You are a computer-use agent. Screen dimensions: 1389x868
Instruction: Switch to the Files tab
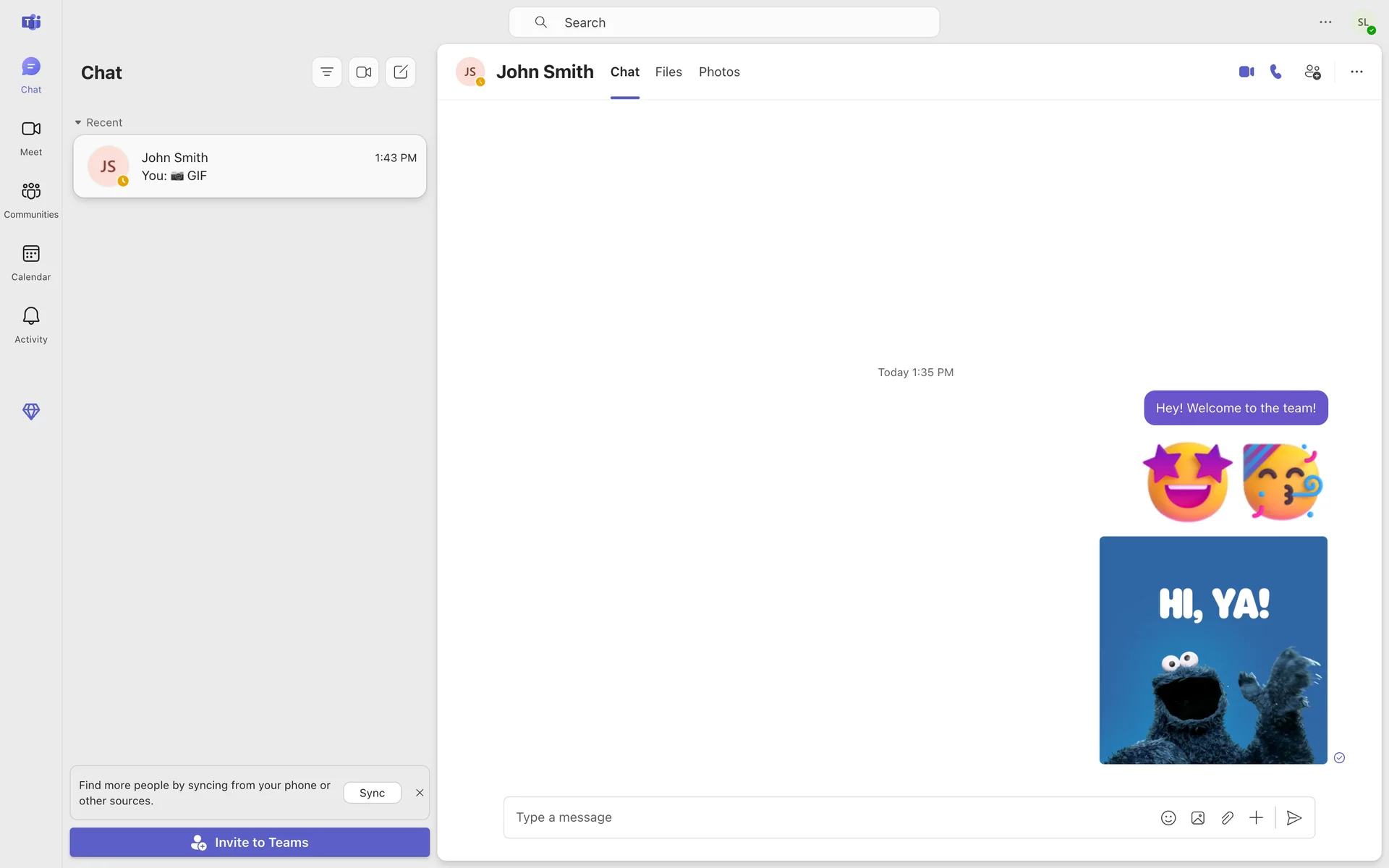pos(668,72)
